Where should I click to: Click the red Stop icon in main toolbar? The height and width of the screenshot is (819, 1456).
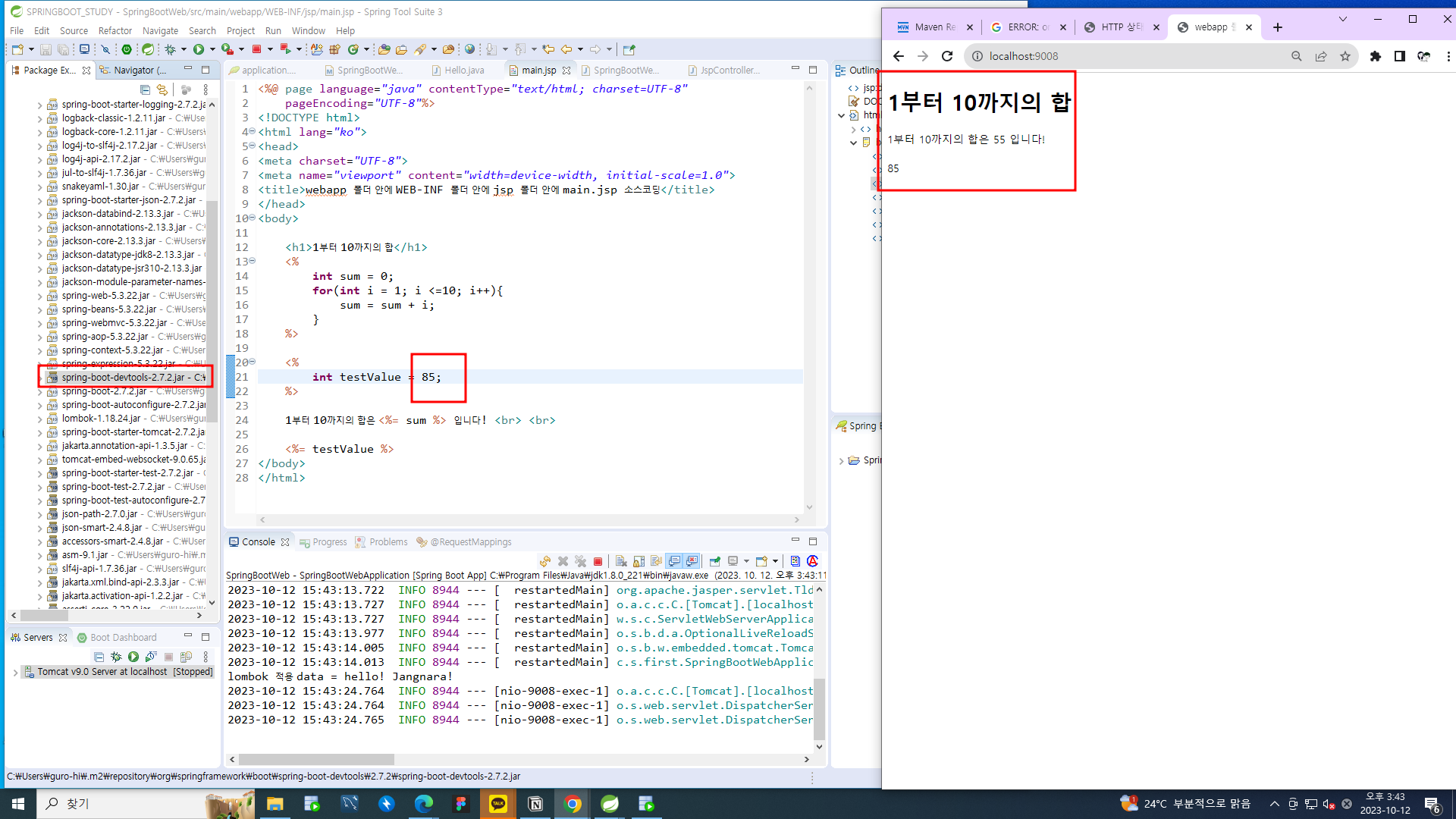(256, 49)
